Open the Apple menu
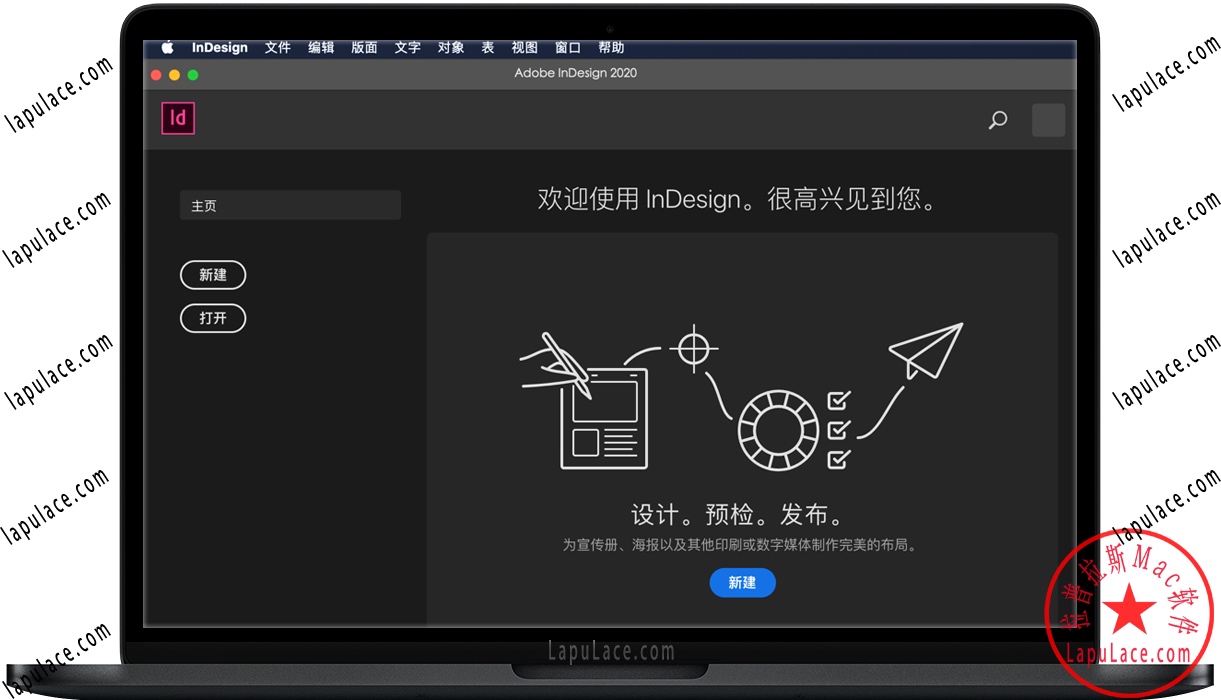Image resolution: width=1221 pixels, height=700 pixels. [x=168, y=47]
